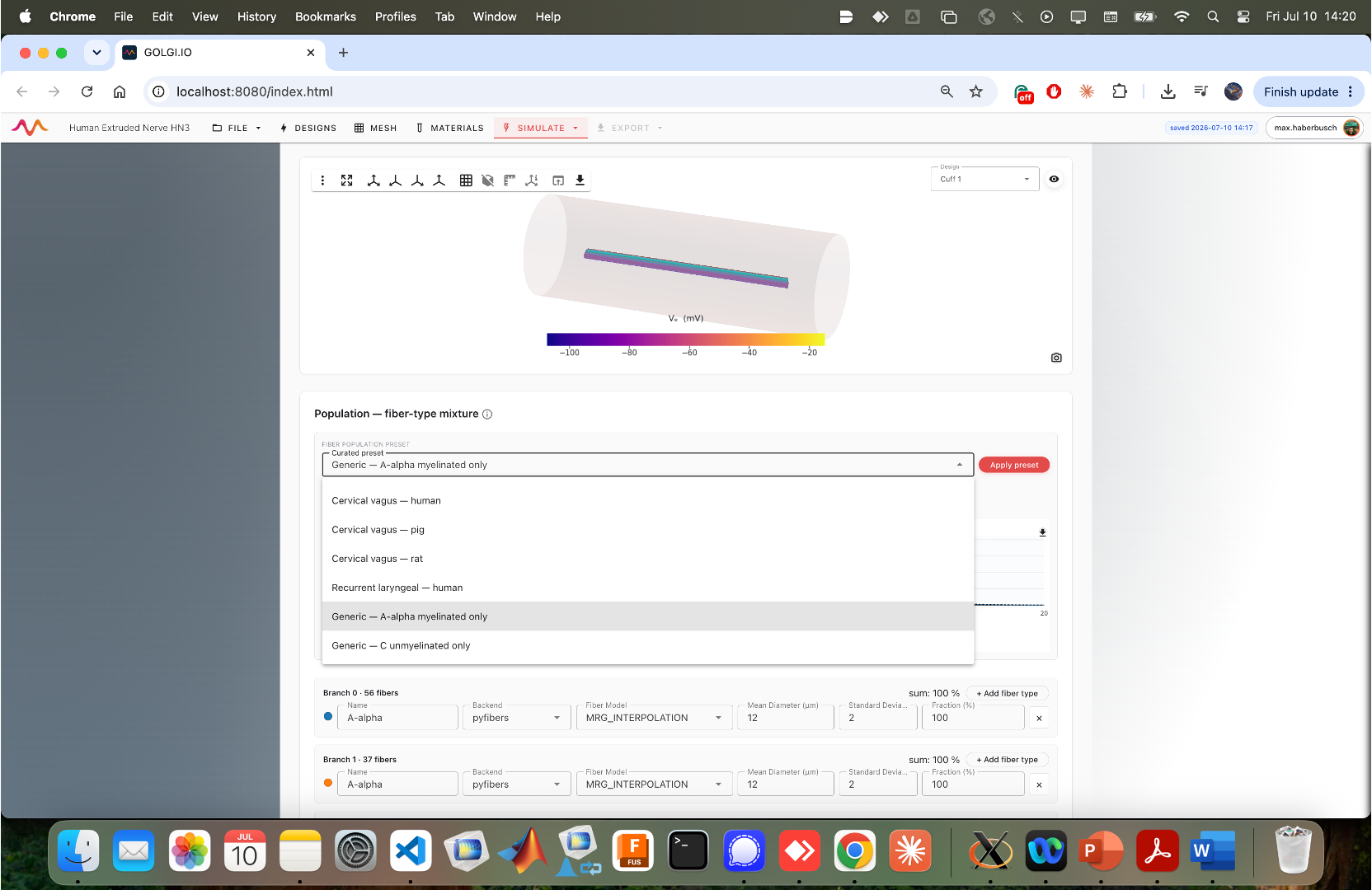Open Branch 1 Backend pyfibers dropdown
1372x890 pixels.
coord(515,785)
